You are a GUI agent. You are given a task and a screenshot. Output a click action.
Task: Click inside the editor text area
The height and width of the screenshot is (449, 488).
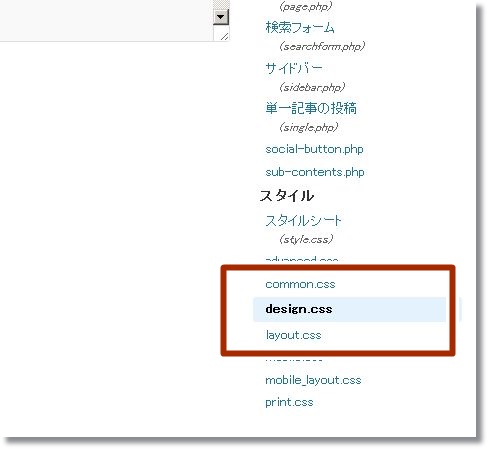click(x=106, y=20)
